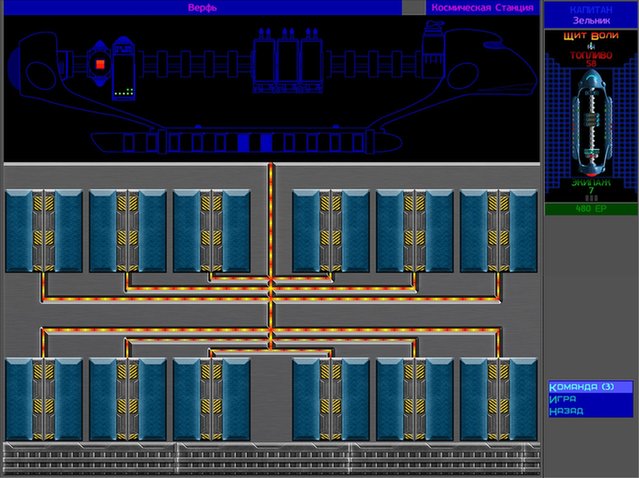Select the sixth upper-row hangar bay
The height and width of the screenshot is (478, 639).
499,231
